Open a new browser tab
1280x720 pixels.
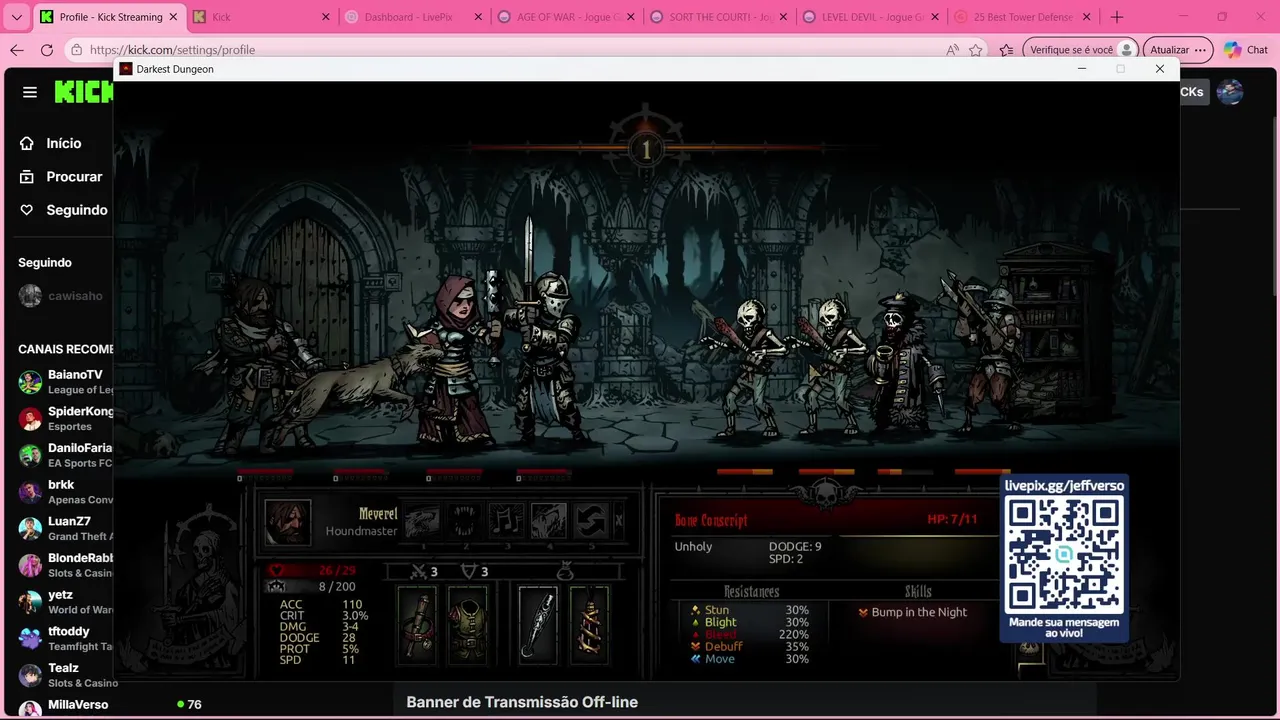(x=1117, y=17)
